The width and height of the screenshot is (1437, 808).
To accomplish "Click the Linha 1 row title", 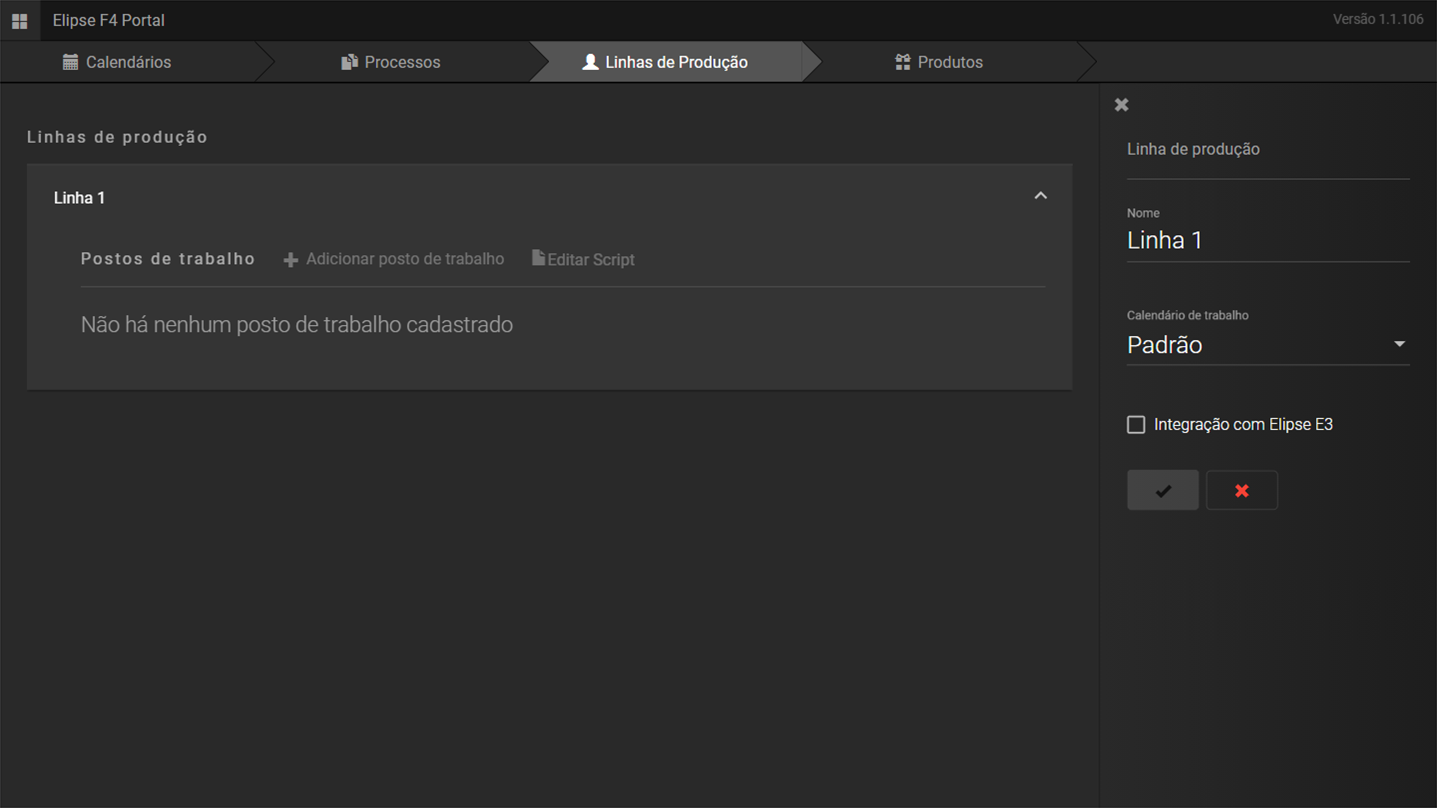I will 79,198.
